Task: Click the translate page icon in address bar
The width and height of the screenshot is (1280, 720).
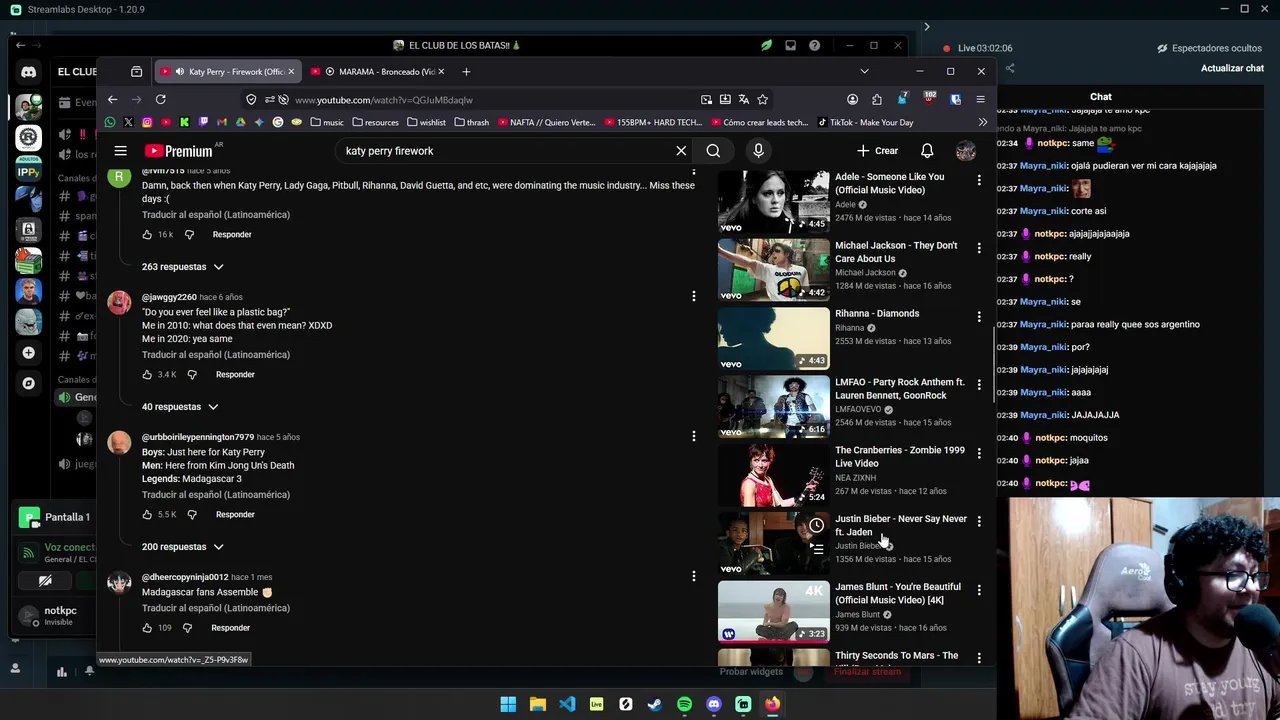Action: coord(744,99)
